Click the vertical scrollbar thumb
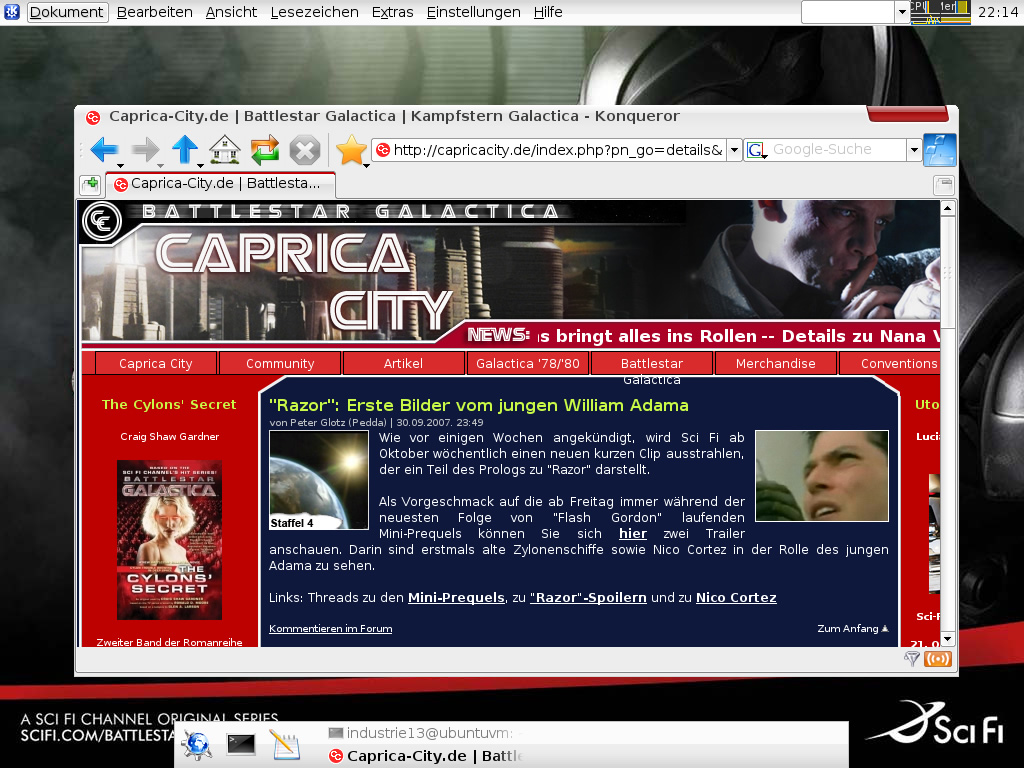This screenshot has height=768, width=1024. point(948,273)
